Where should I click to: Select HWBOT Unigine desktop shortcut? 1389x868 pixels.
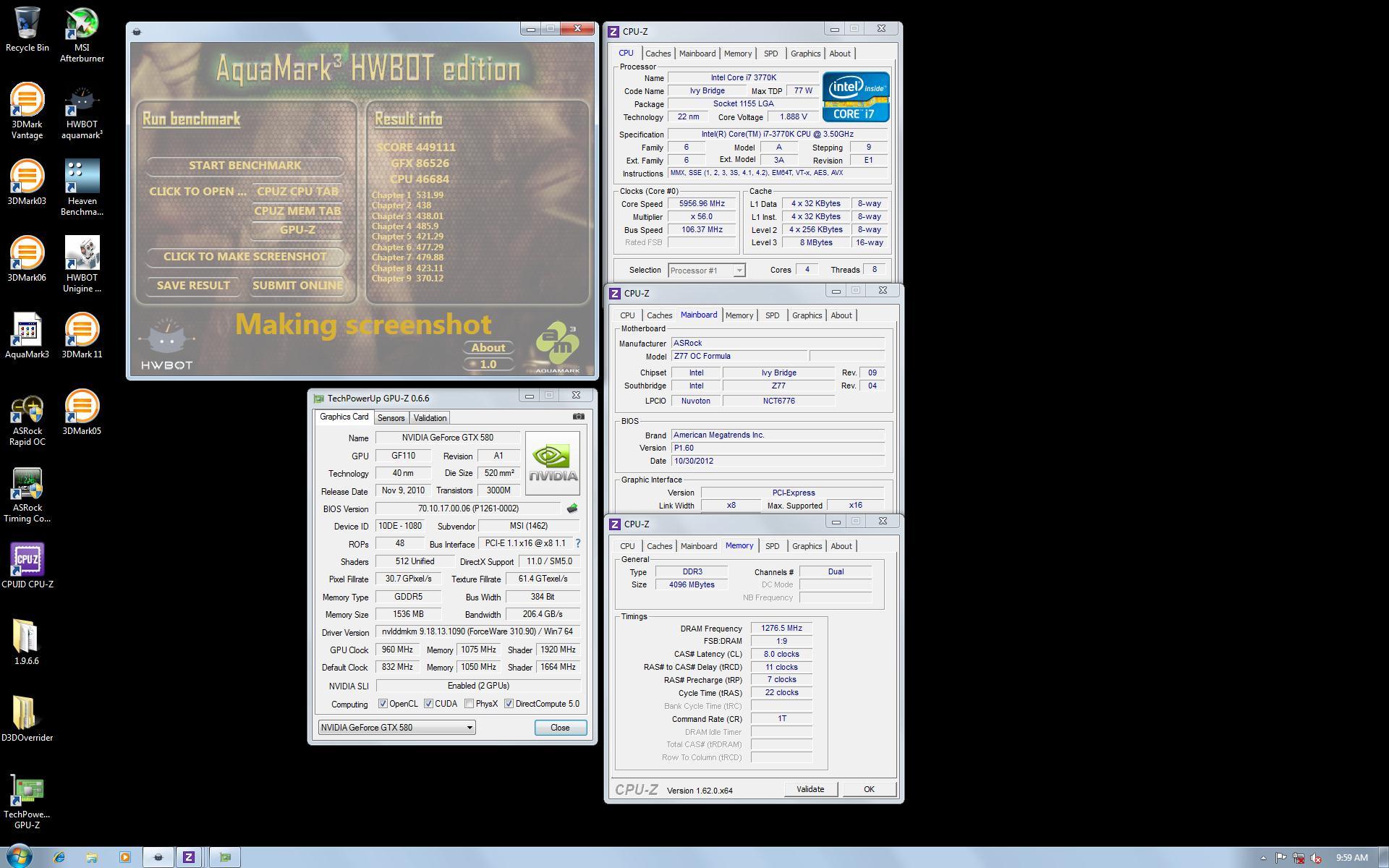[x=82, y=265]
